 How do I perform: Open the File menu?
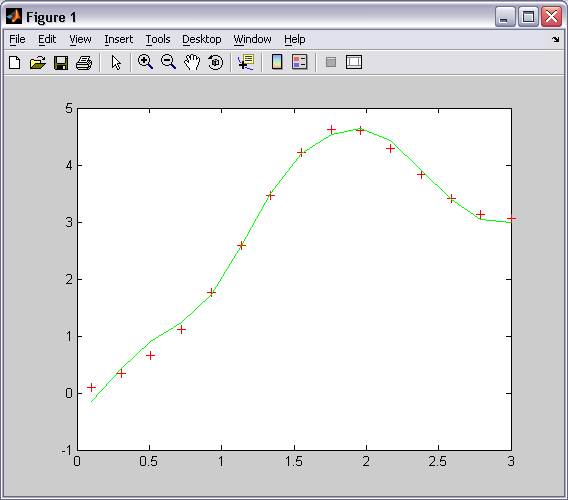tap(17, 39)
